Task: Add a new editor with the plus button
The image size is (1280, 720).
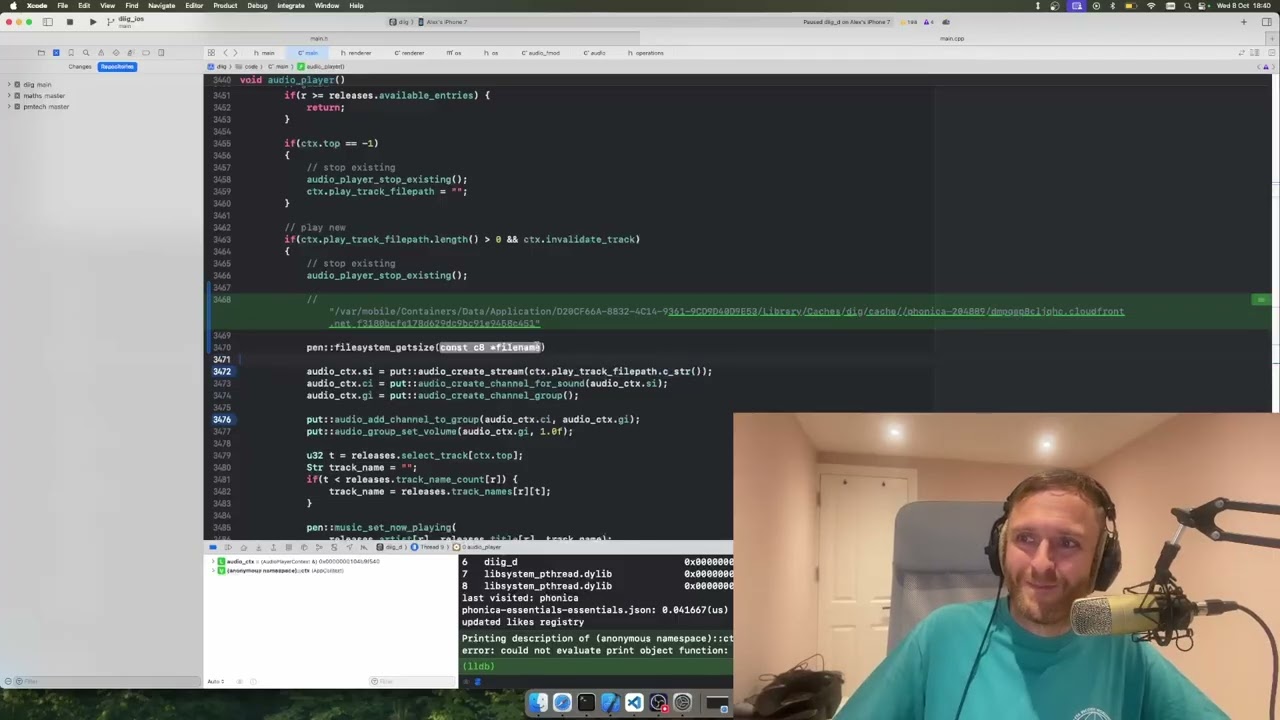Action: point(1244,21)
